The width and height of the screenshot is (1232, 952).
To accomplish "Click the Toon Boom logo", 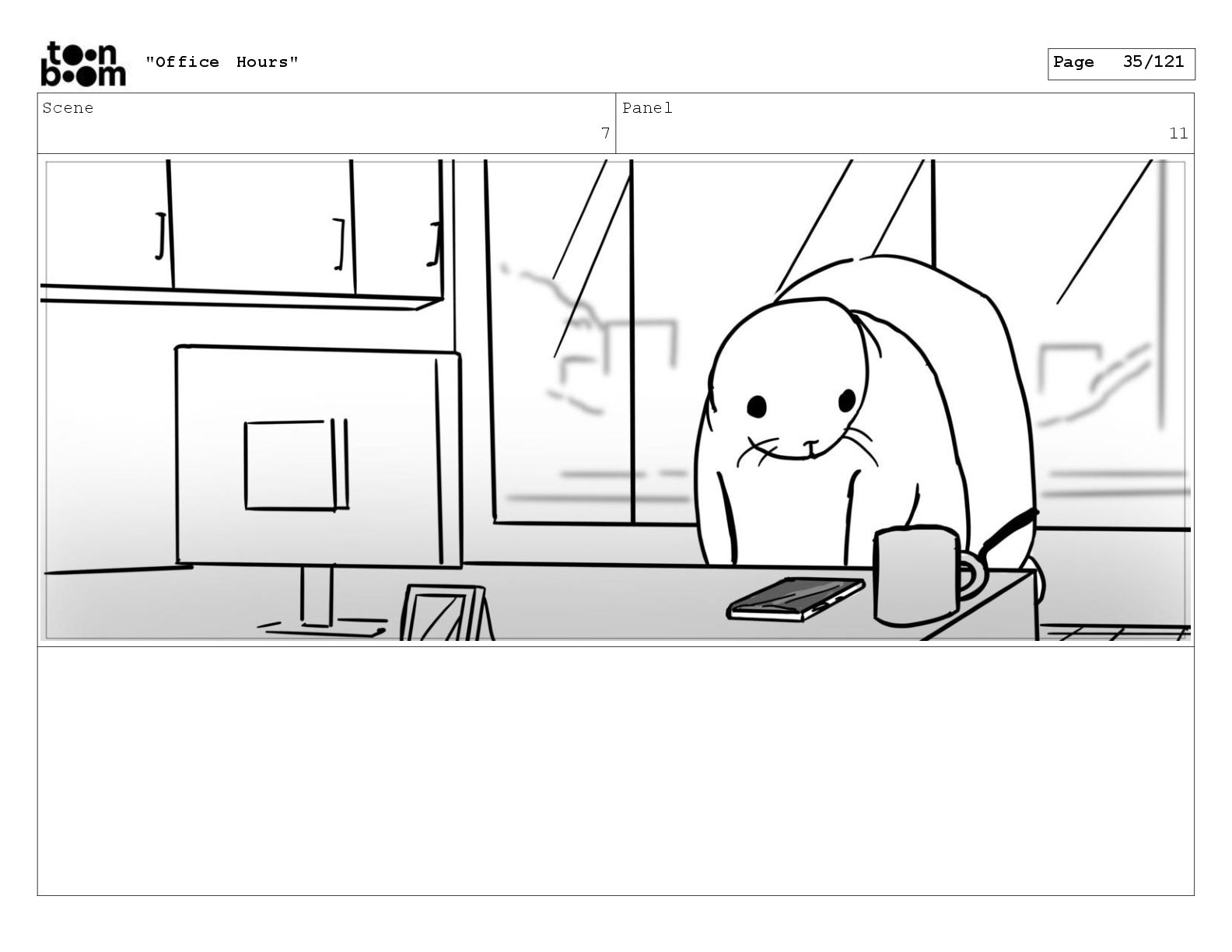I will (83, 64).
